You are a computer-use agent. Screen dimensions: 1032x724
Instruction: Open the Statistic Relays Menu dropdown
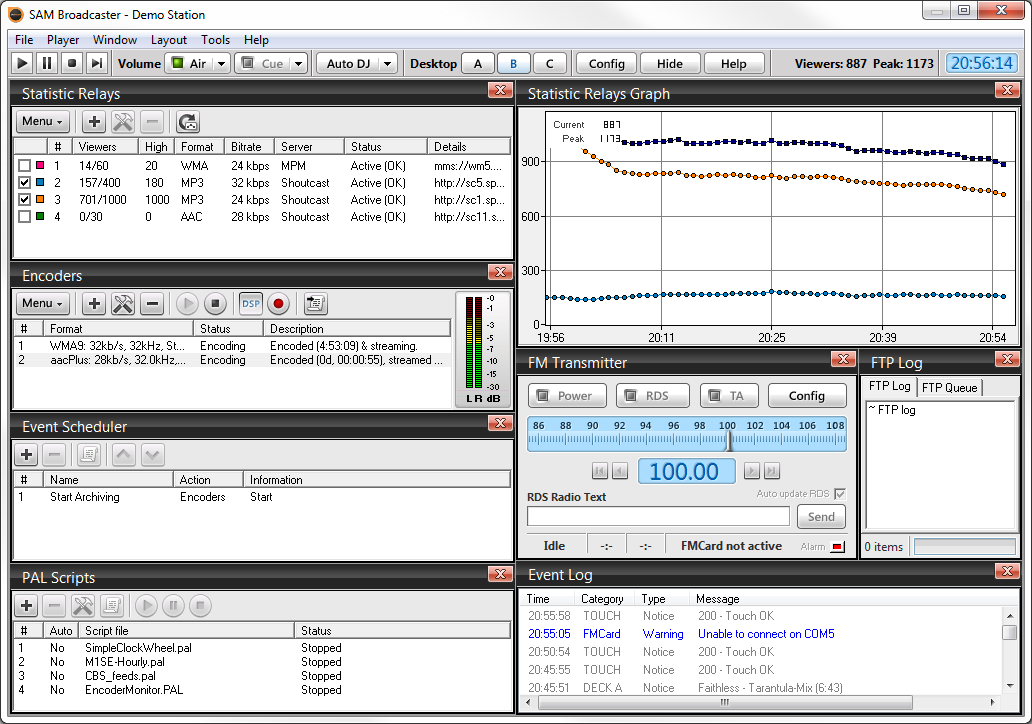[x=42, y=122]
